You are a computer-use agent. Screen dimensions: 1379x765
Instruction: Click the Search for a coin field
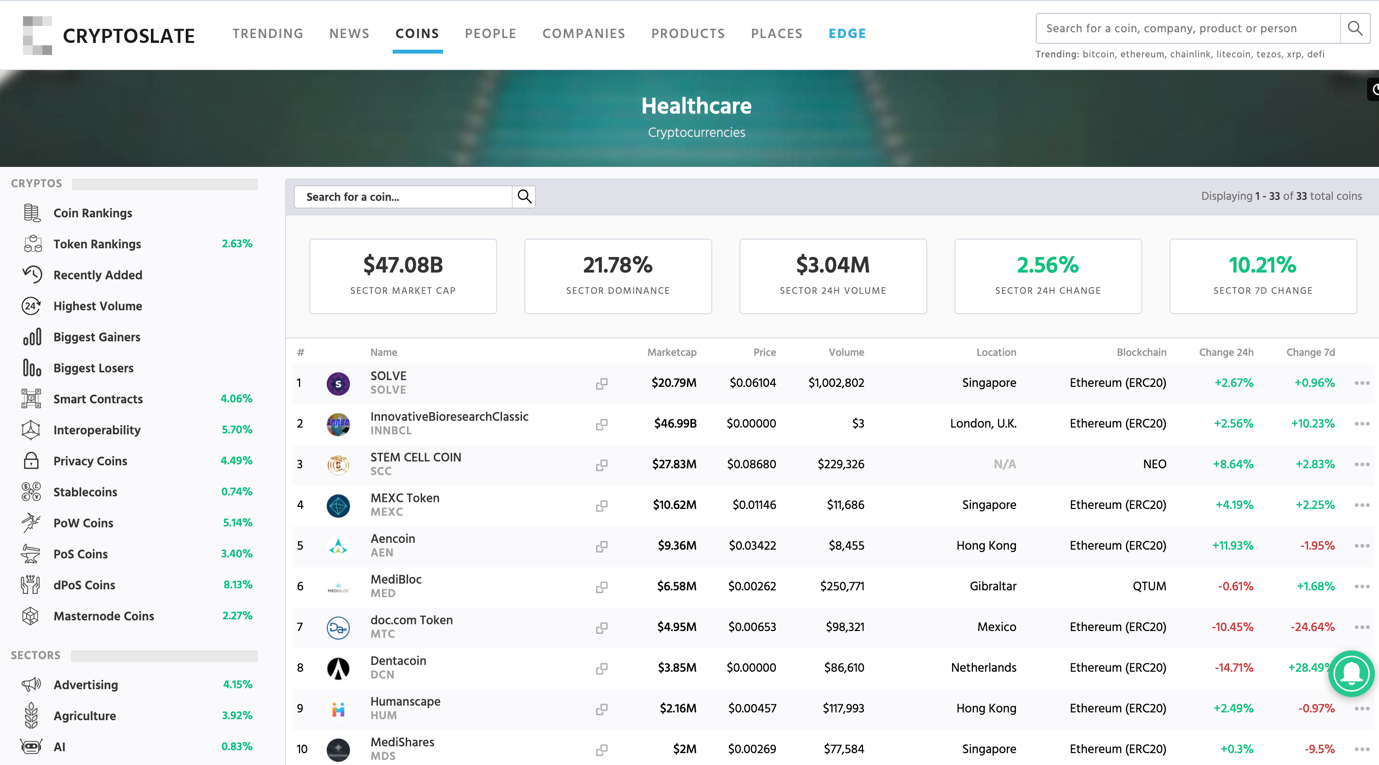pyautogui.click(x=403, y=197)
